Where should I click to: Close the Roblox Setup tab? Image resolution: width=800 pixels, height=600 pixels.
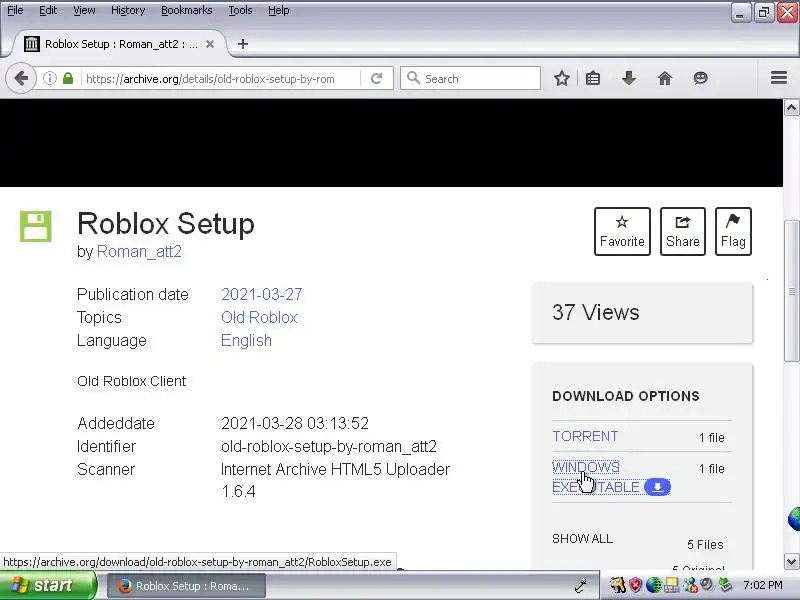click(x=210, y=44)
